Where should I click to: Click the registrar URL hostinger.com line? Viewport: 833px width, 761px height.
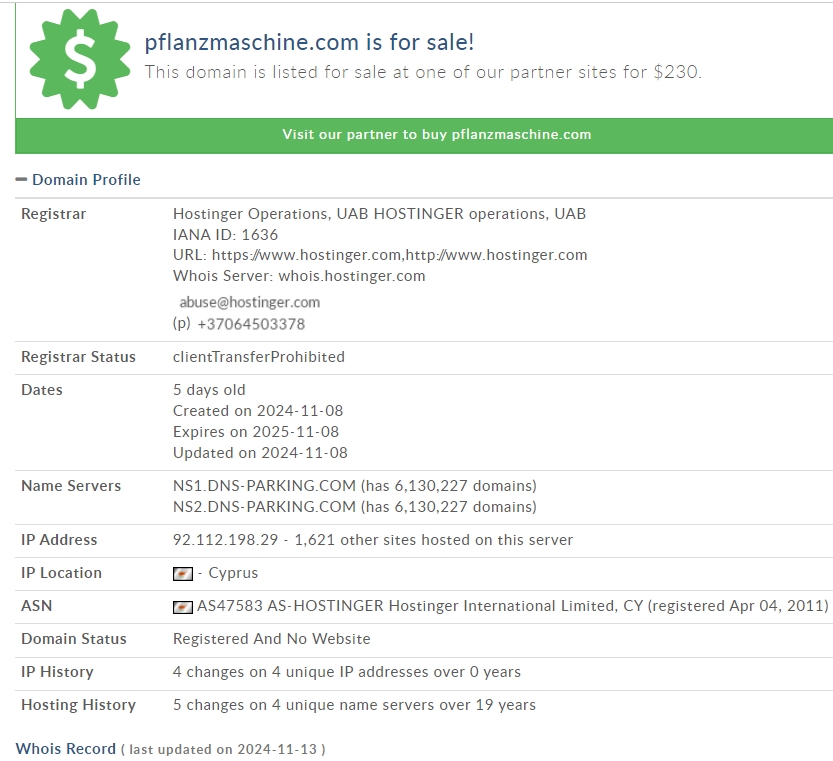(x=380, y=255)
